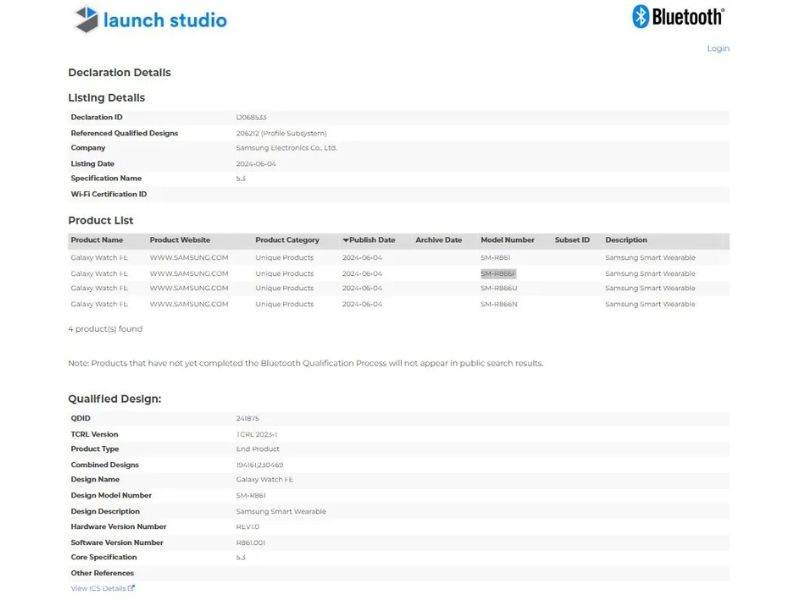Click model number SM-R866U in product list
800x600 pixels.
coord(498,288)
